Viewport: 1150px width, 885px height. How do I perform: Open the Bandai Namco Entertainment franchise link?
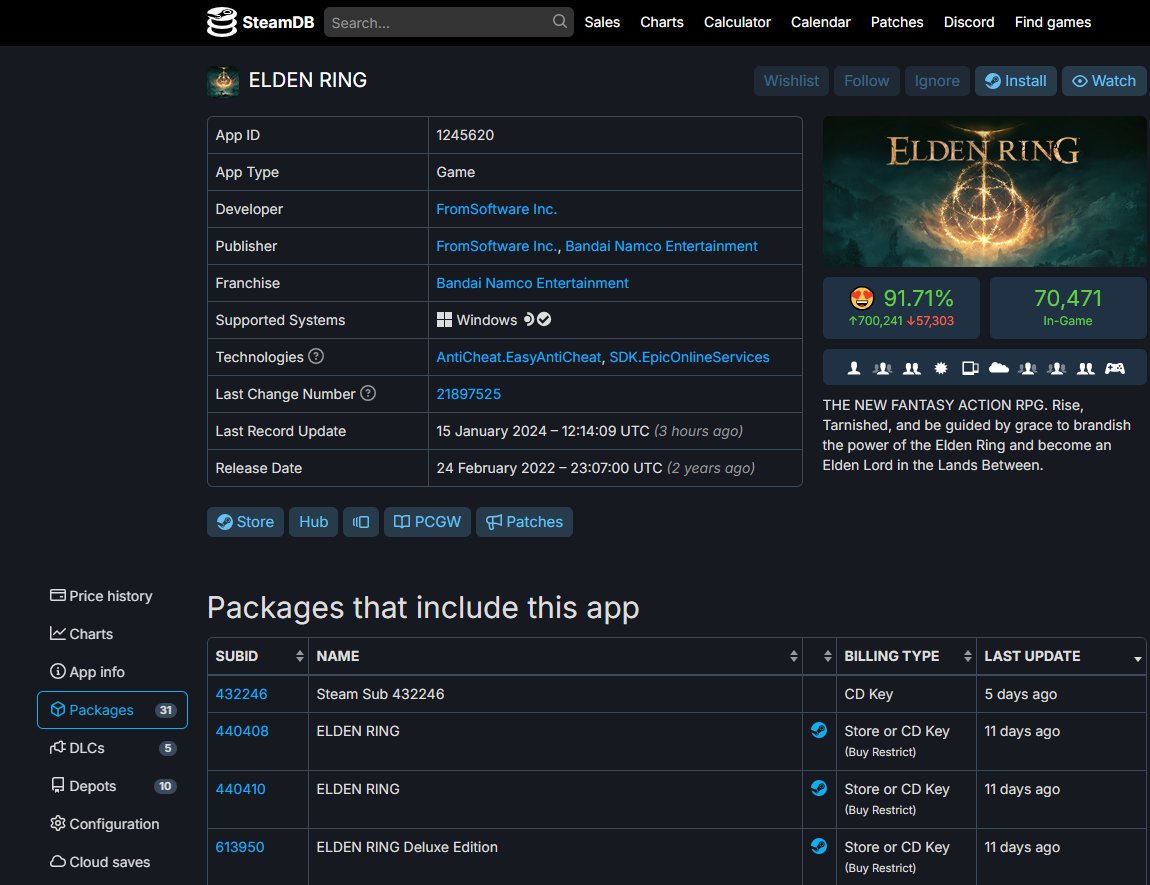532,282
